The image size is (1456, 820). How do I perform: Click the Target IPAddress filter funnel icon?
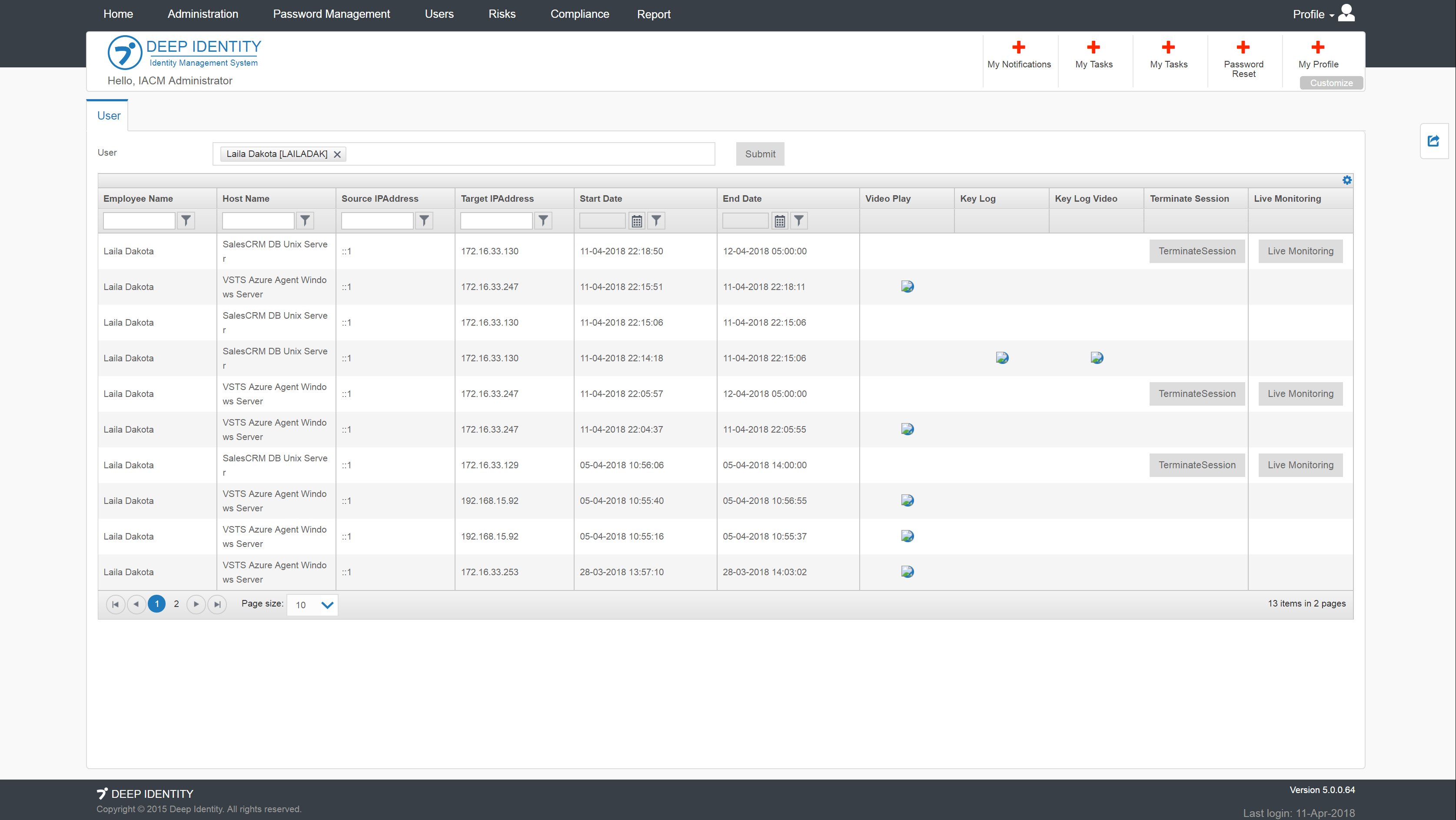click(543, 220)
